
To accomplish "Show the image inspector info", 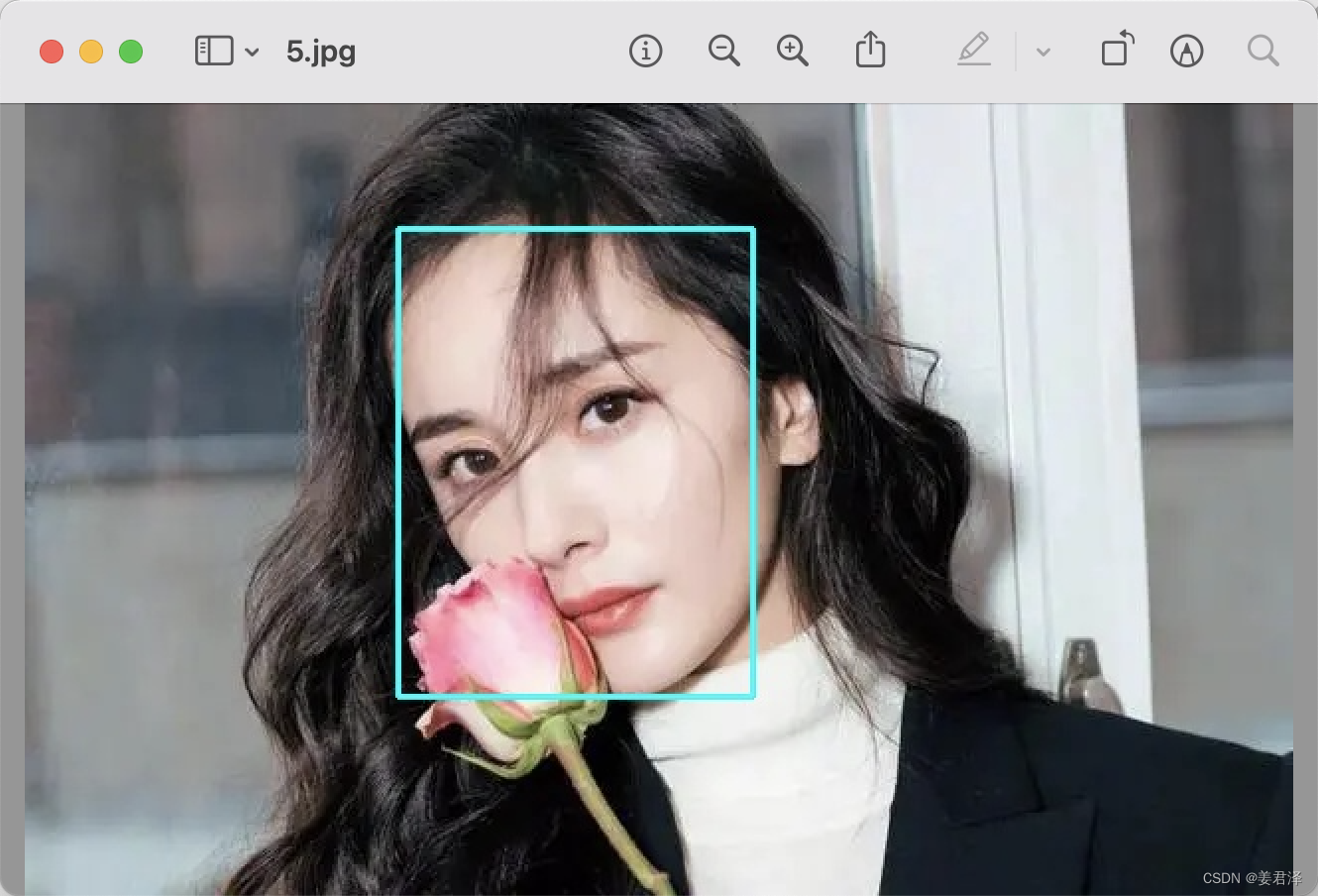I will click(646, 51).
